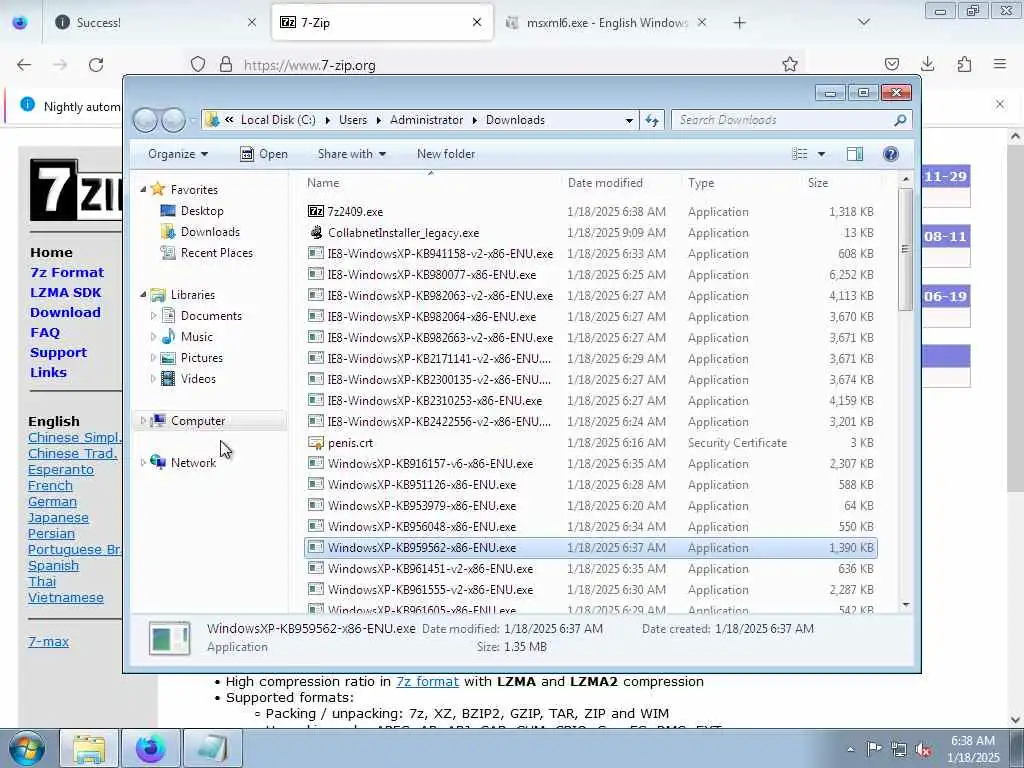This screenshot has height=768, width=1024.
Task: Open Firefox downloads arrow icon
Action: click(x=927, y=64)
